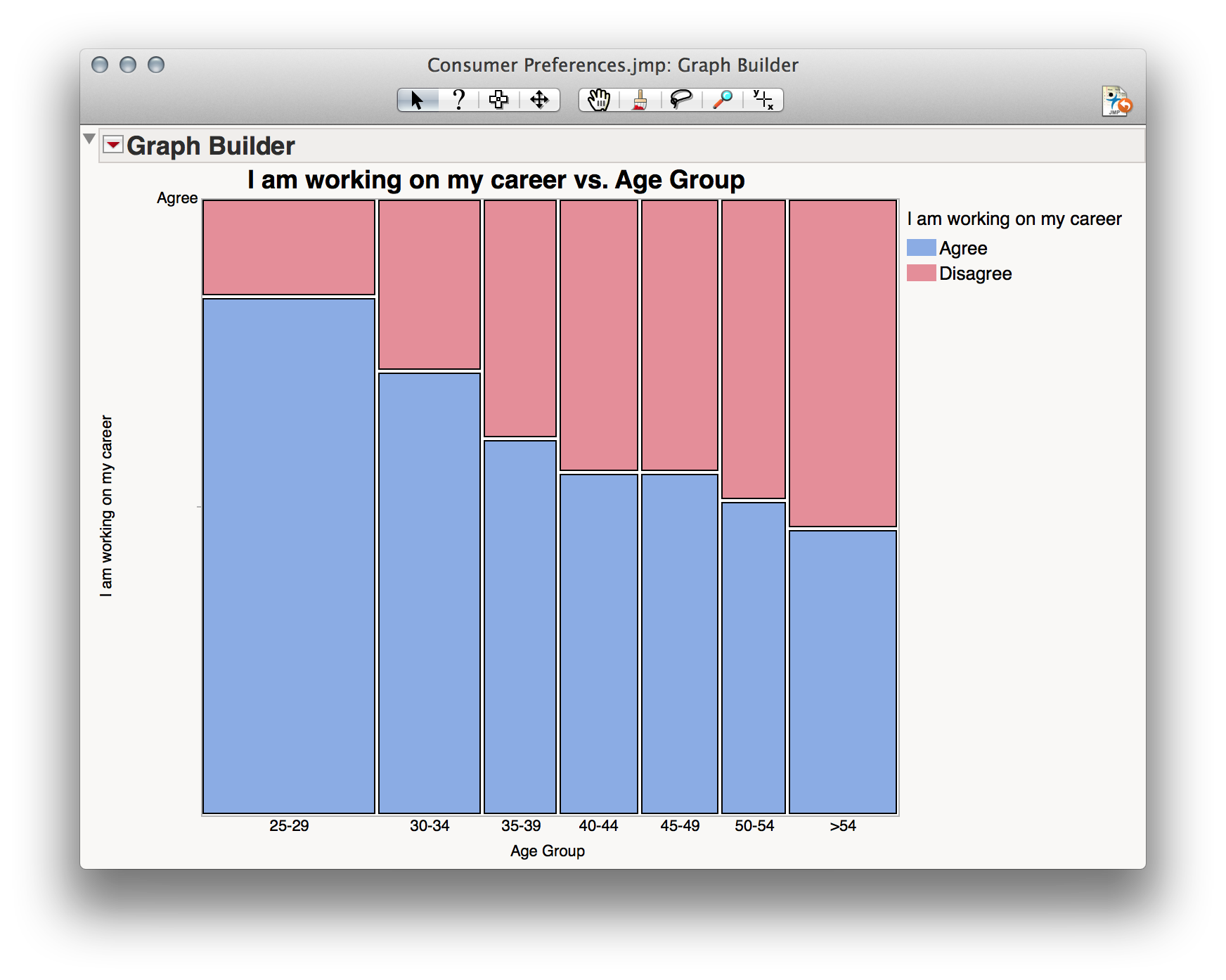The image size is (1226, 980).
Task: Select the Magnifier zoom tool
Action: [x=724, y=101]
